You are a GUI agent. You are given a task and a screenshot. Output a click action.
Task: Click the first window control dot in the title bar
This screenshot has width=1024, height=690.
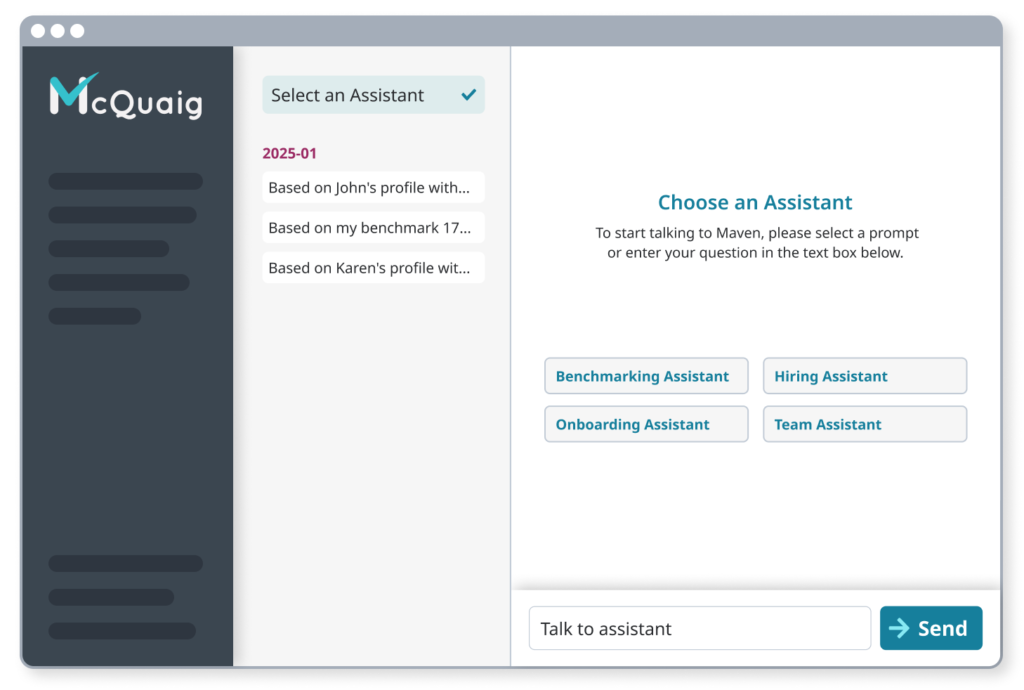coord(38,31)
